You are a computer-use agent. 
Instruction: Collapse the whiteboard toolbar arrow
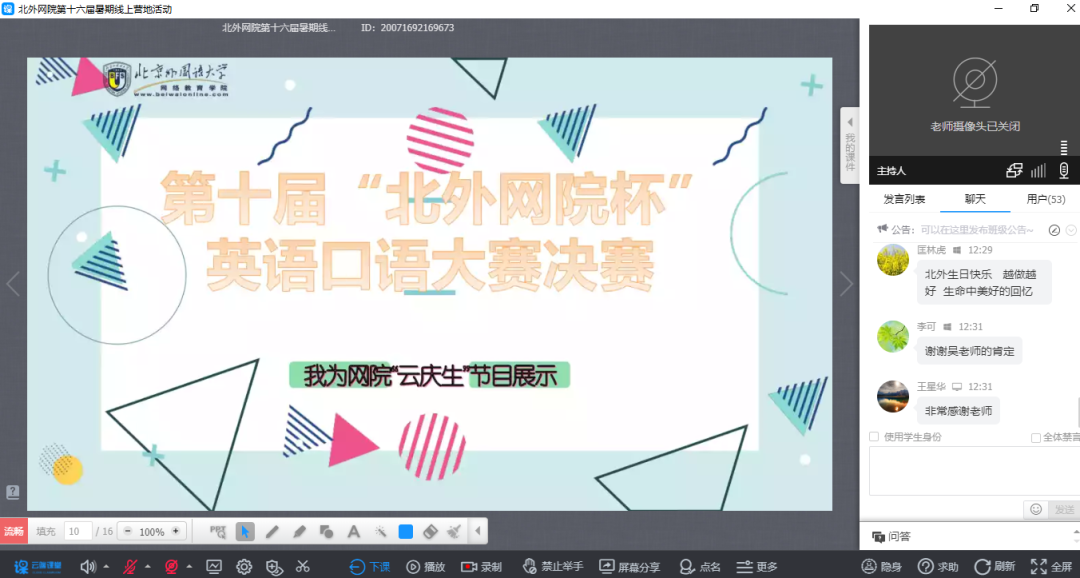pos(478,531)
